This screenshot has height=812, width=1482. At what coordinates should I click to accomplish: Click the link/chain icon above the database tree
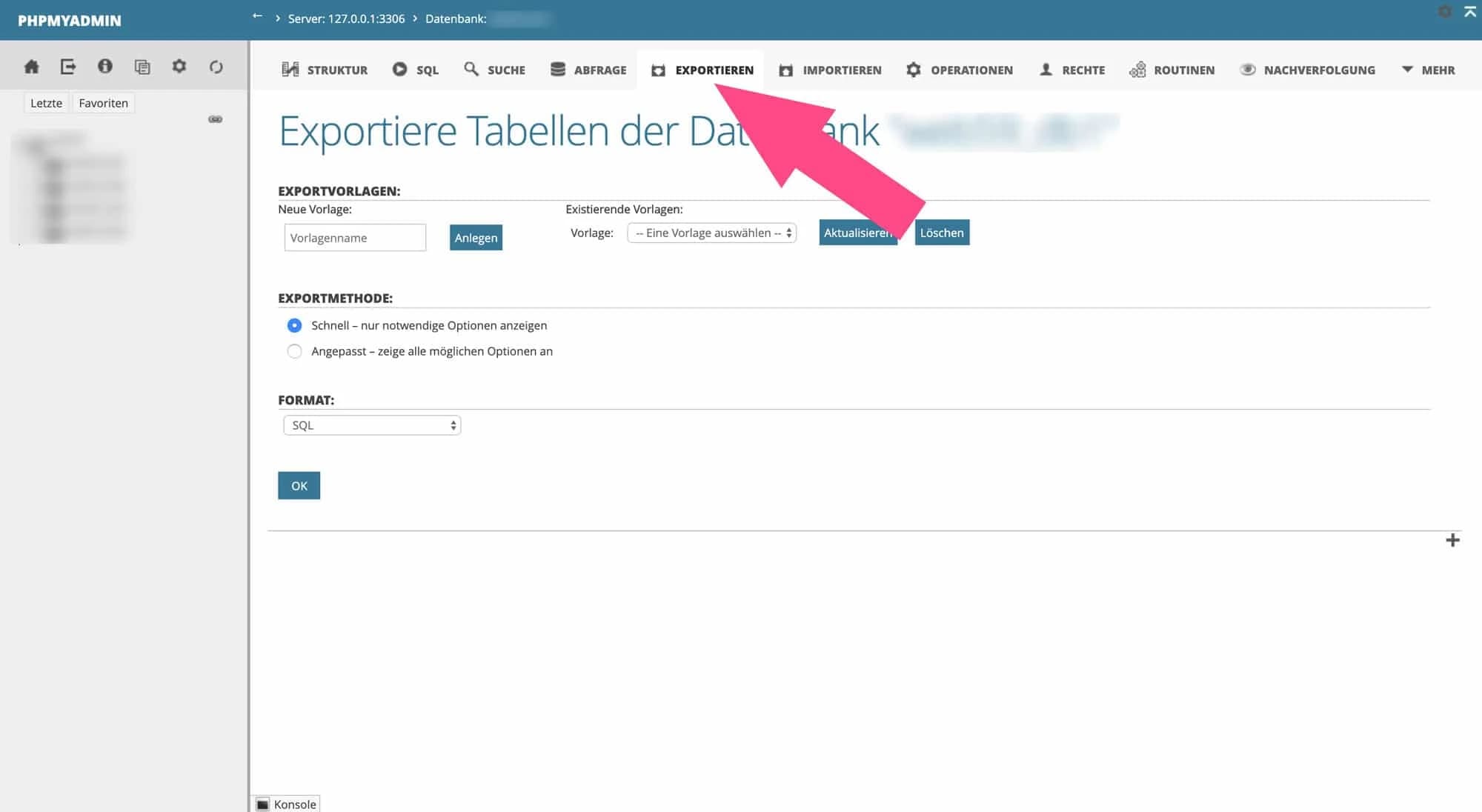[216, 118]
